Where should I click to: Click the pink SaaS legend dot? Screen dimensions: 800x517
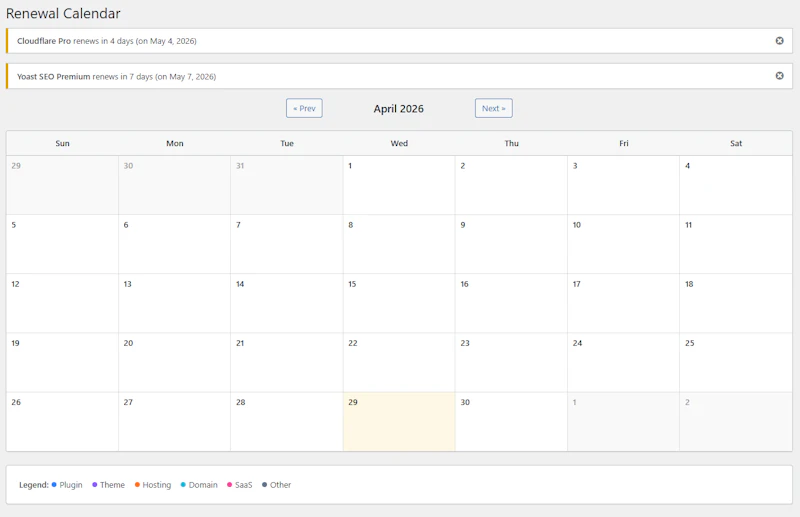(230, 484)
